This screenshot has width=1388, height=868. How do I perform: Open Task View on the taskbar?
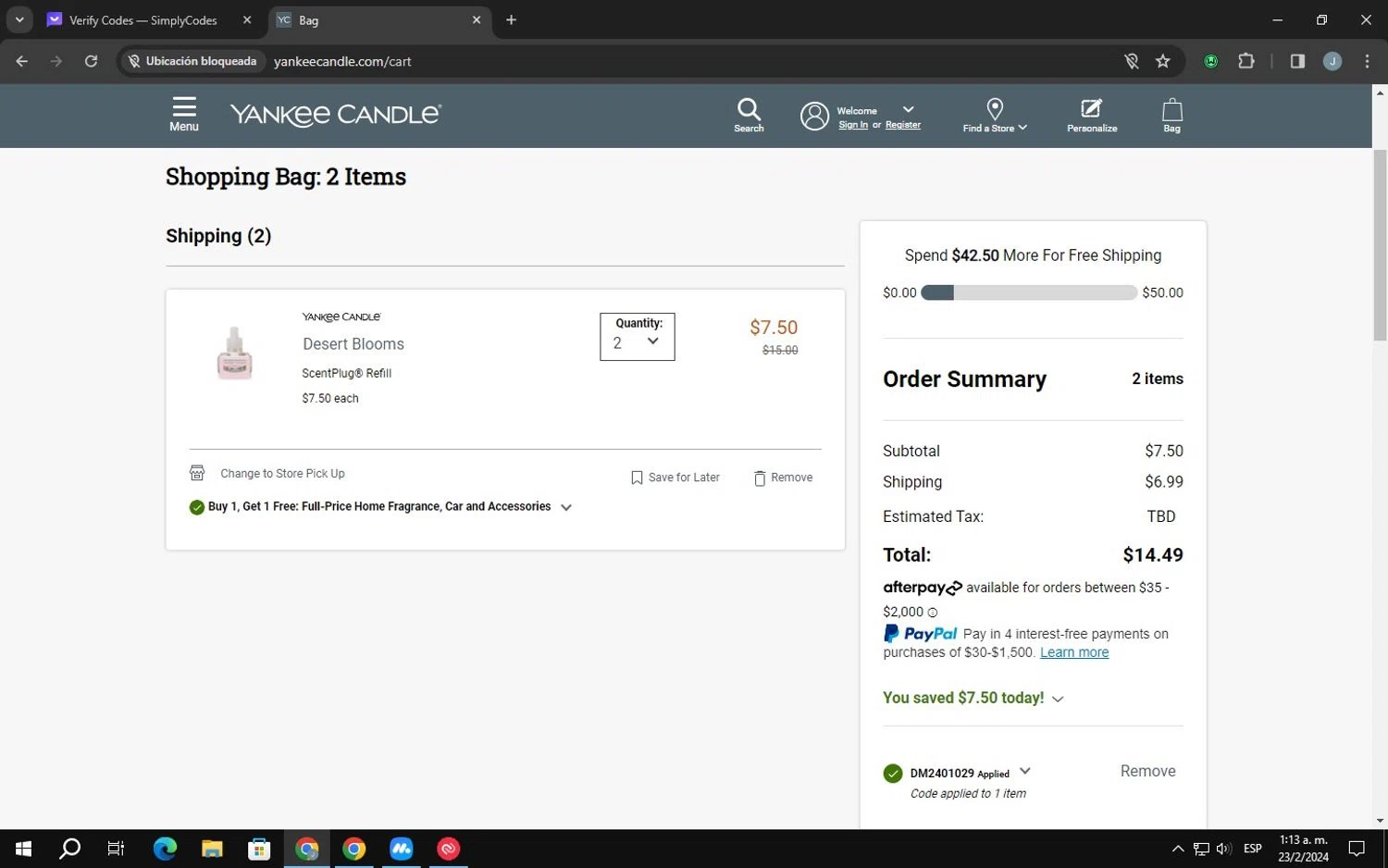[x=116, y=849]
